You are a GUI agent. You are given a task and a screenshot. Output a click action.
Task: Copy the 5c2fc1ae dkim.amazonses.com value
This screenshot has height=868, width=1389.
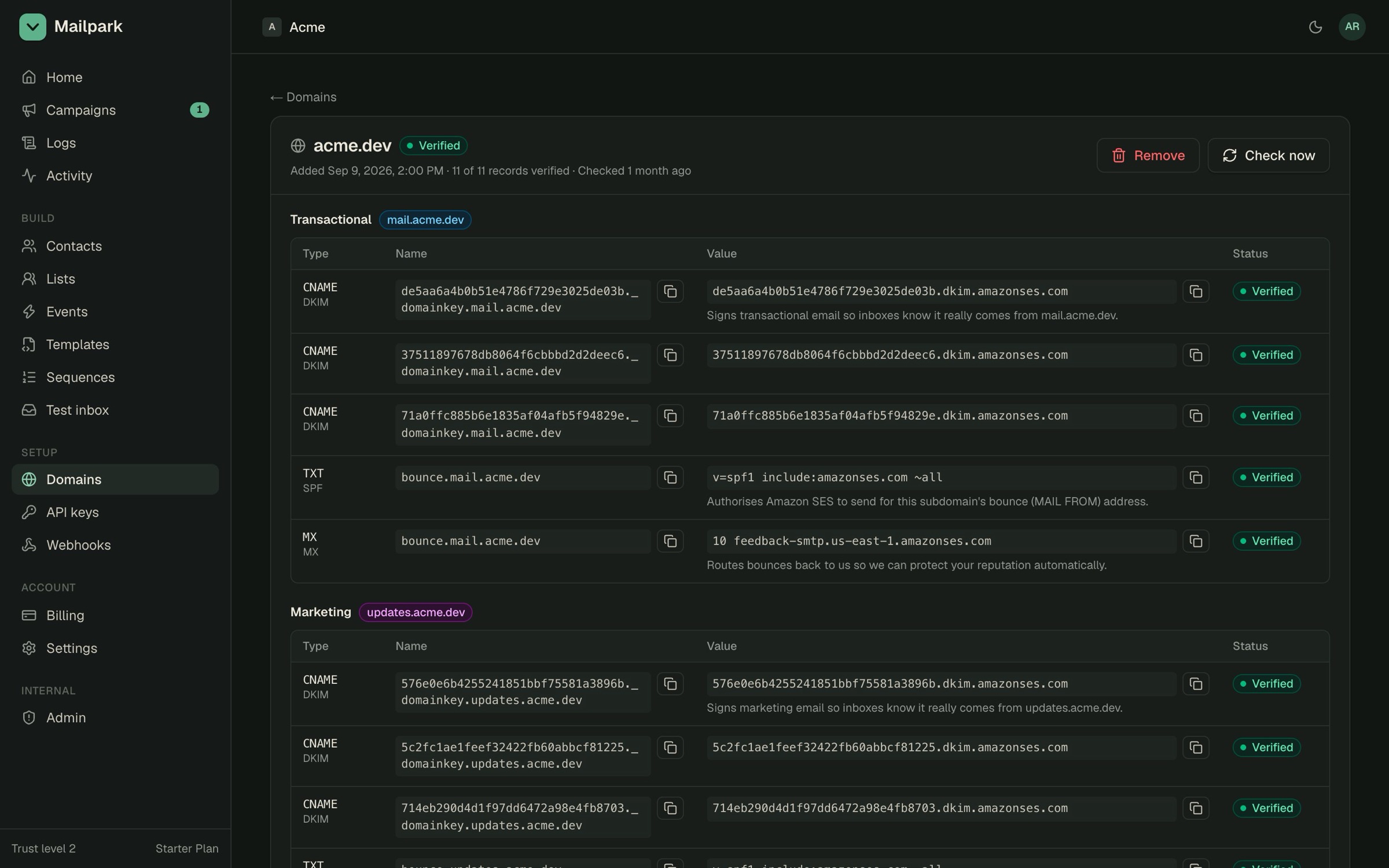pyautogui.click(x=1196, y=748)
